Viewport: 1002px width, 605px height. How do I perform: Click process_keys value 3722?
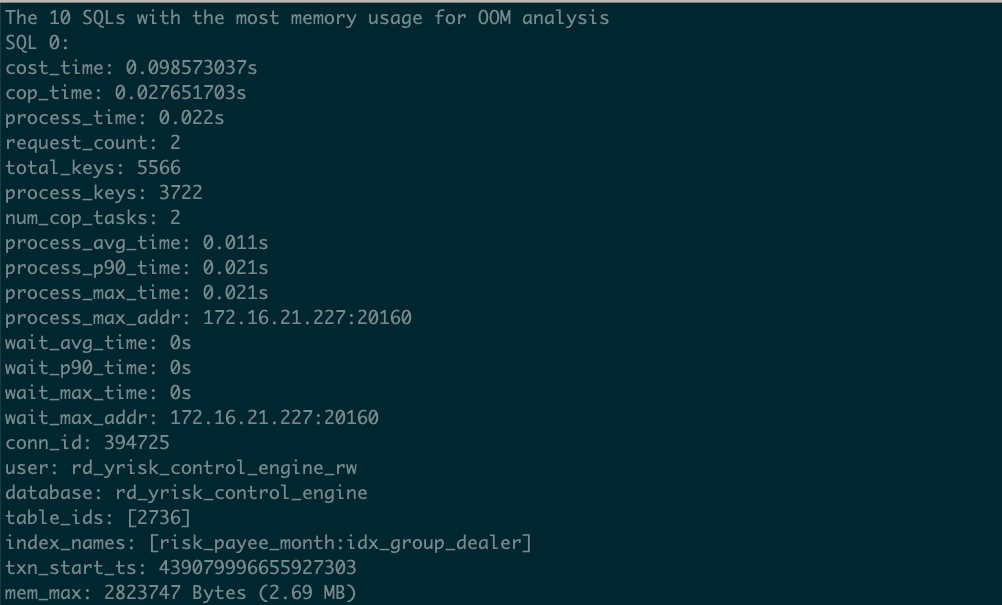click(x=180, y=192)
